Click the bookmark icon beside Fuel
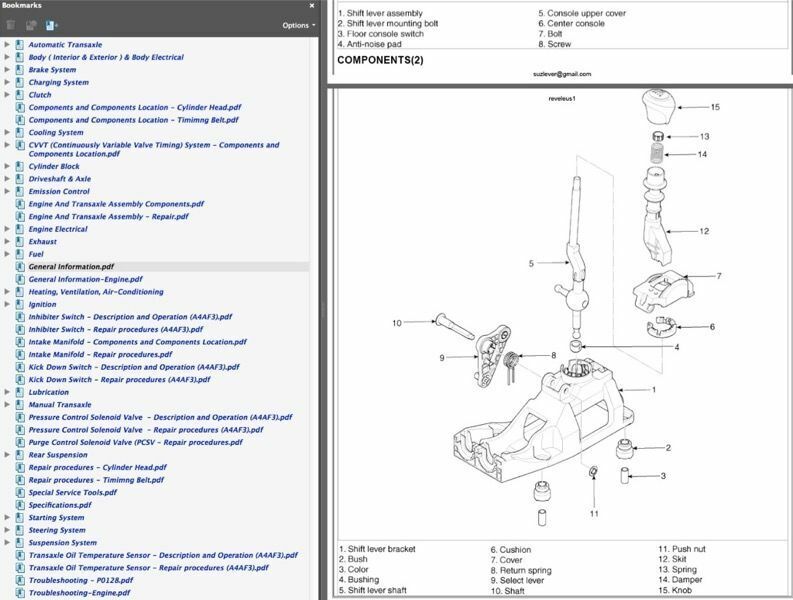 19,254
